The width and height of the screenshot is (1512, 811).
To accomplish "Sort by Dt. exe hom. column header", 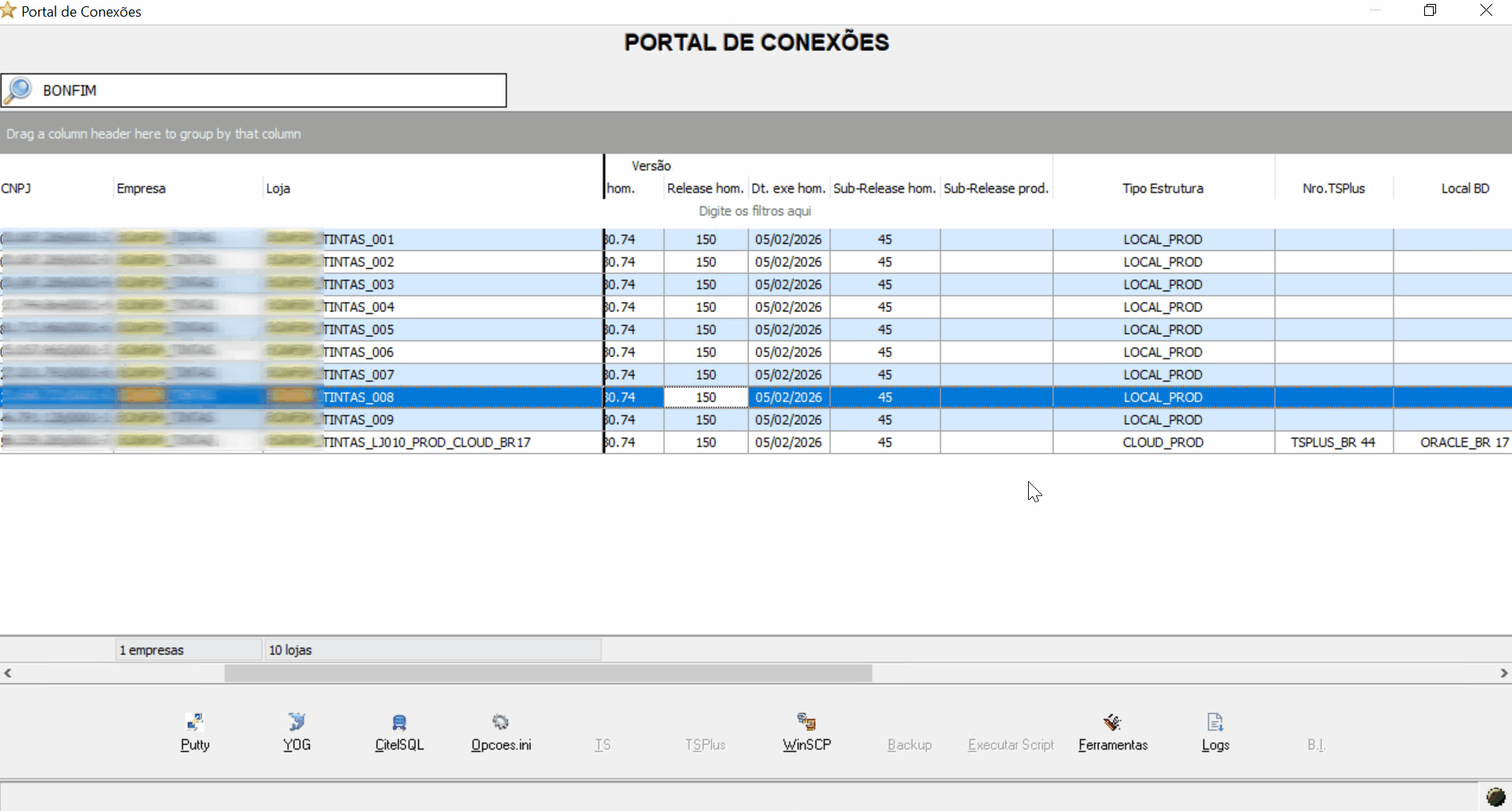I will click(788, 188).
